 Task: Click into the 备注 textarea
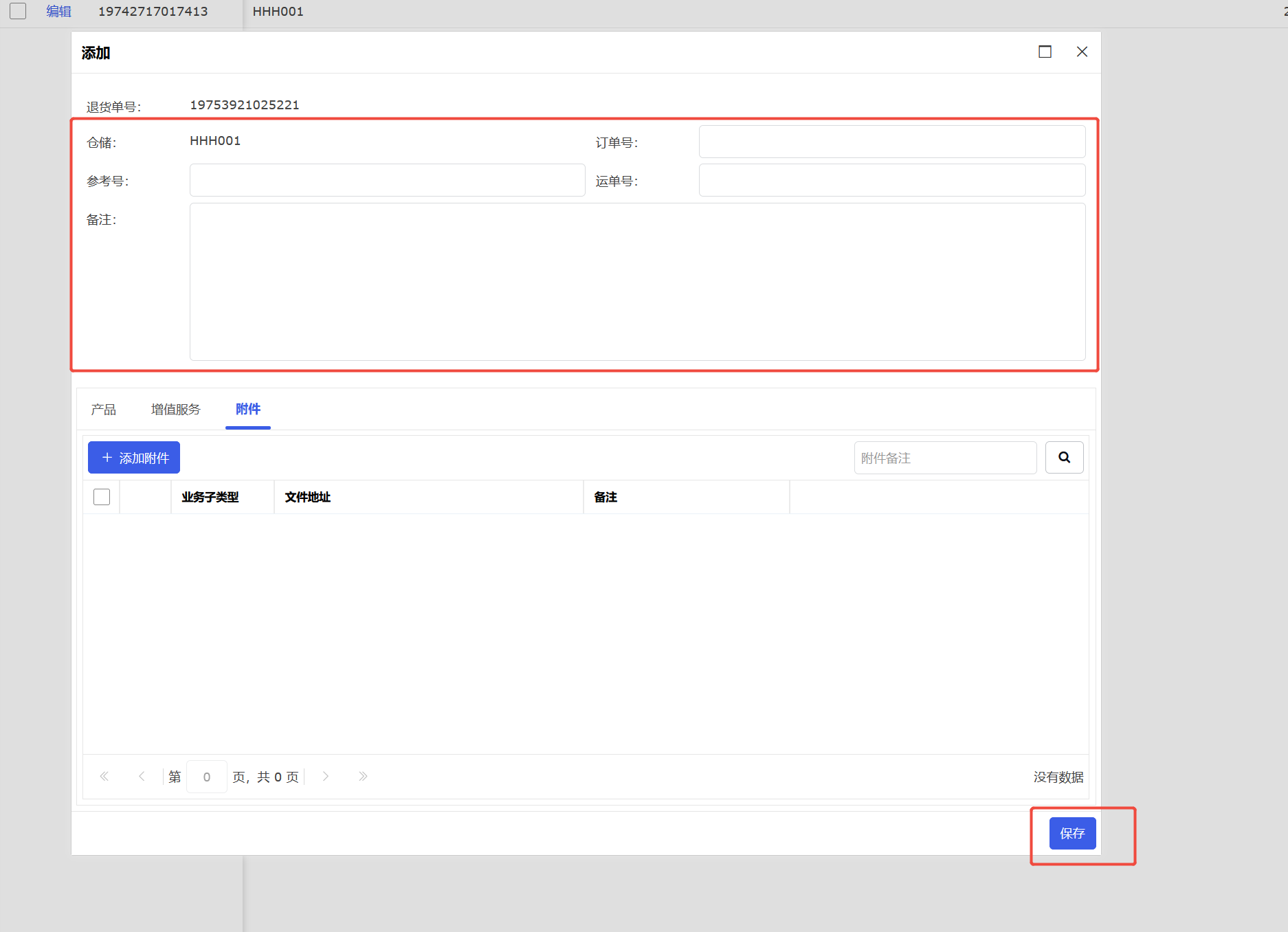(638, 282)
